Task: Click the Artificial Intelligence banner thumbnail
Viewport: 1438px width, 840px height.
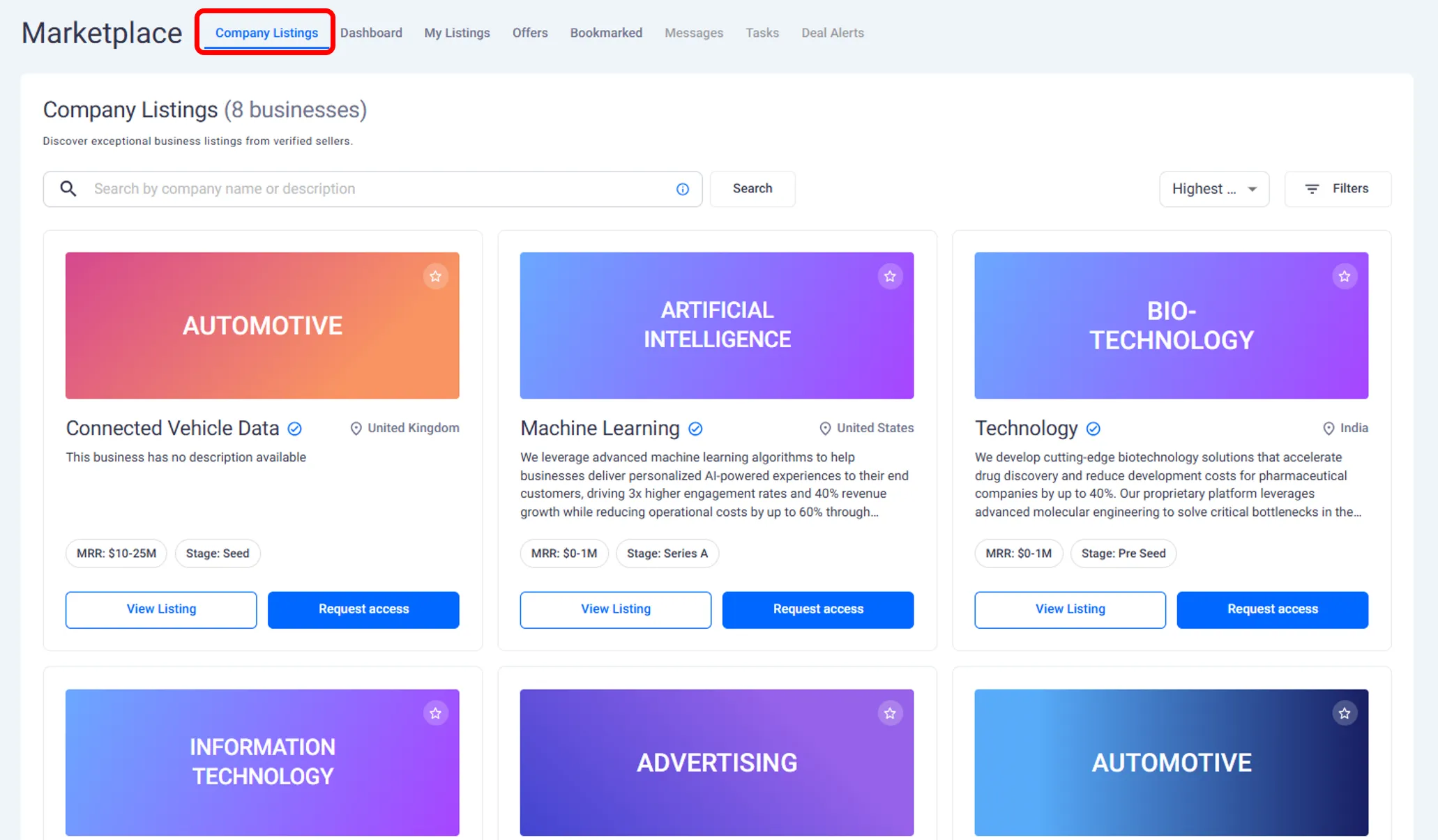Action: (716, 326)
